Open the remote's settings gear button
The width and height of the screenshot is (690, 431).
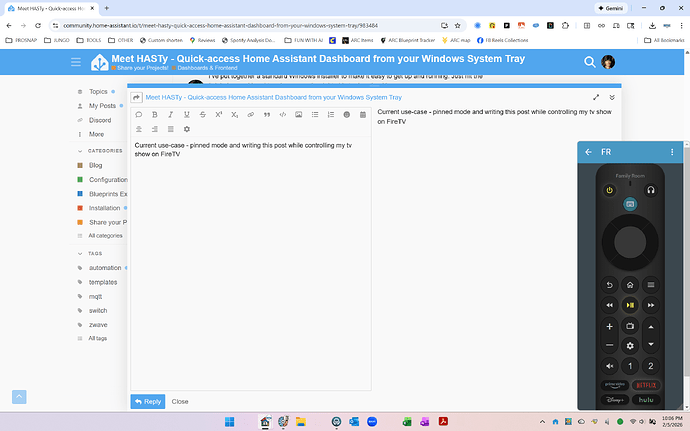tap(630, 345)
